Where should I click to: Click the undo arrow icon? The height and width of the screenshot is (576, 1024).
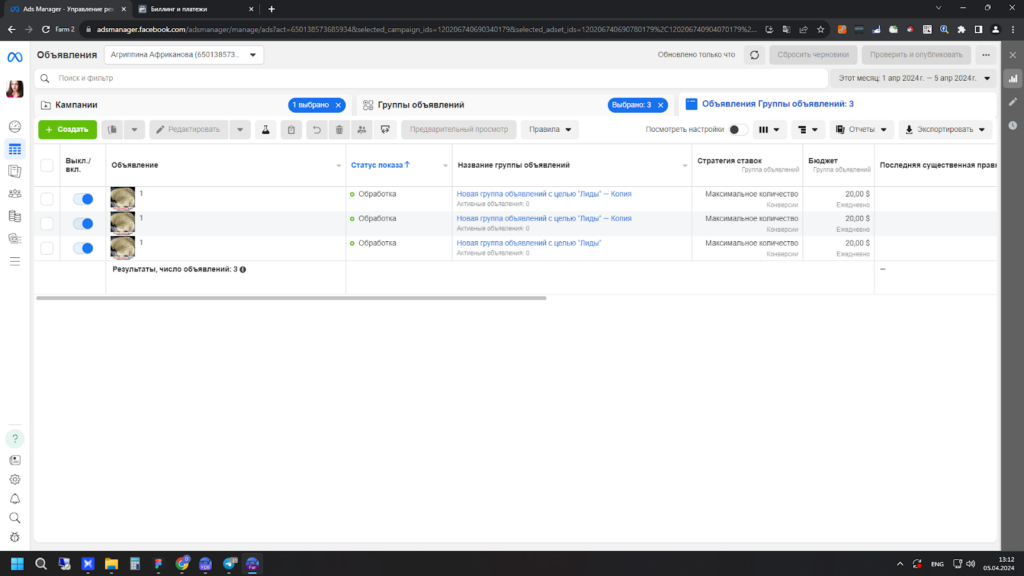coord(317,129)
